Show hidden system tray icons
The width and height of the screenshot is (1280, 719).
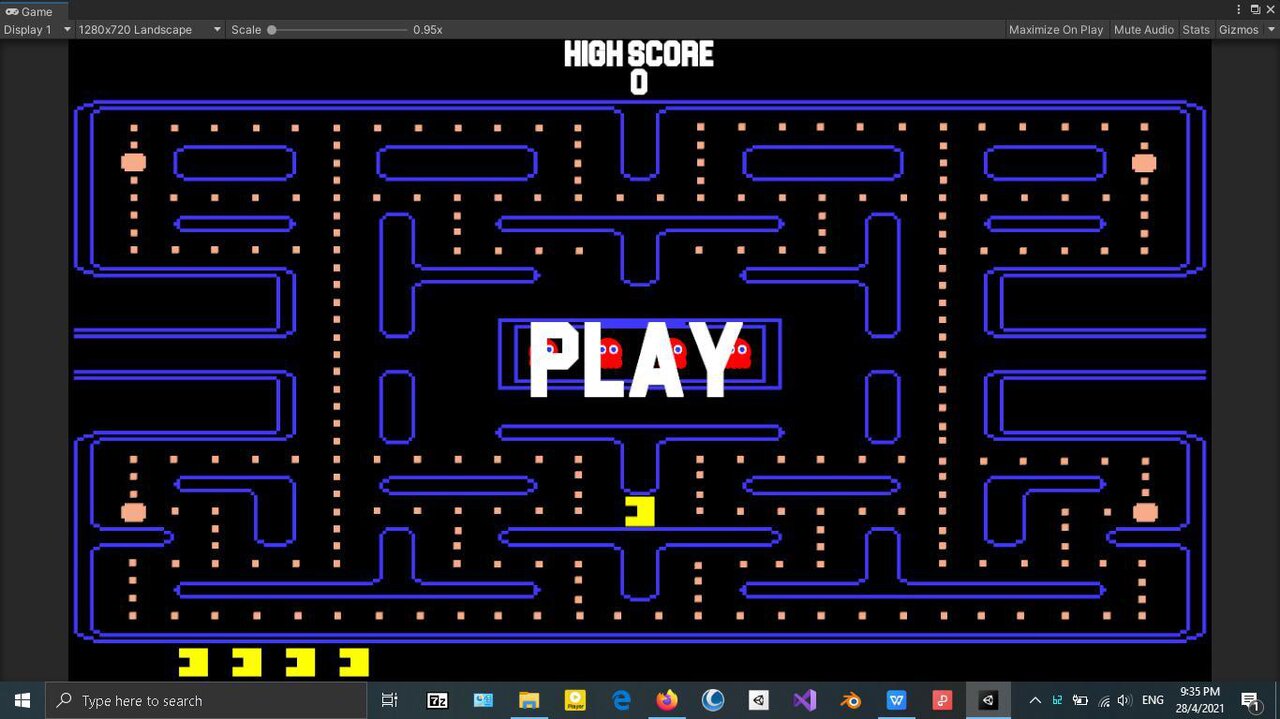click(1035, 700)
